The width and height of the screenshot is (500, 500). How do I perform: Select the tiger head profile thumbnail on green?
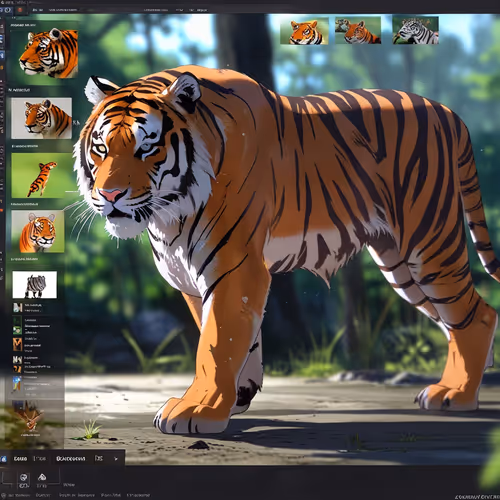(x=44, y=54)
